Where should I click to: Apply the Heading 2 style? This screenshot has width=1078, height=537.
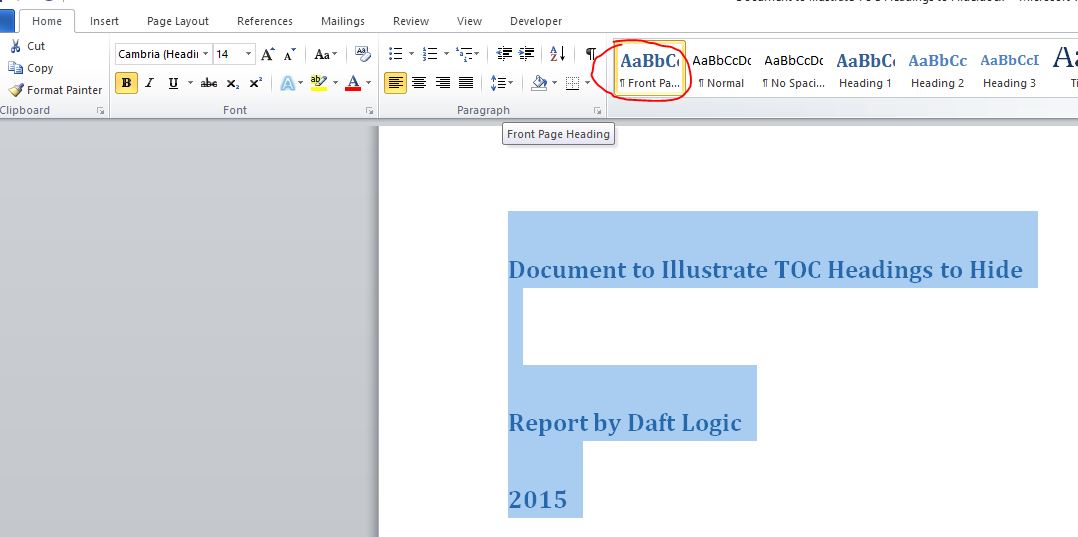pyautogui.click(x=938, y=69)
